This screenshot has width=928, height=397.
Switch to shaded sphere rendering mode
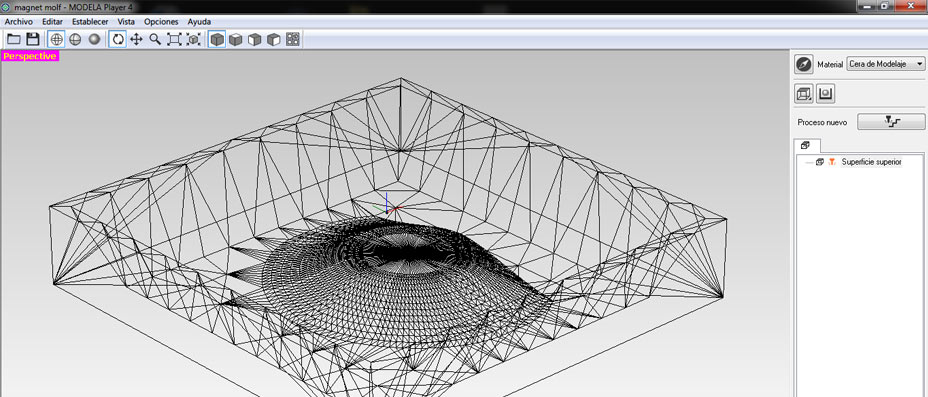[94, 40]
